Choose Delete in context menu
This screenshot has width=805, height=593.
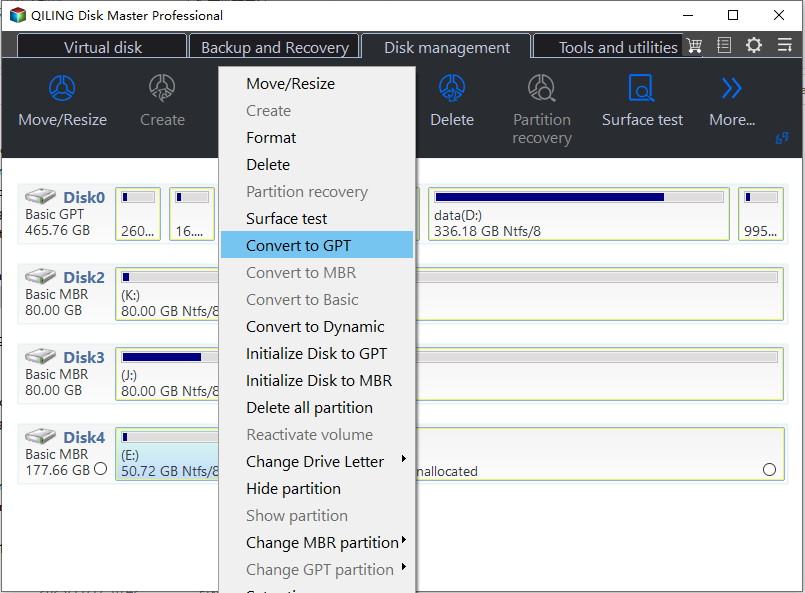[x=317, y=164]
